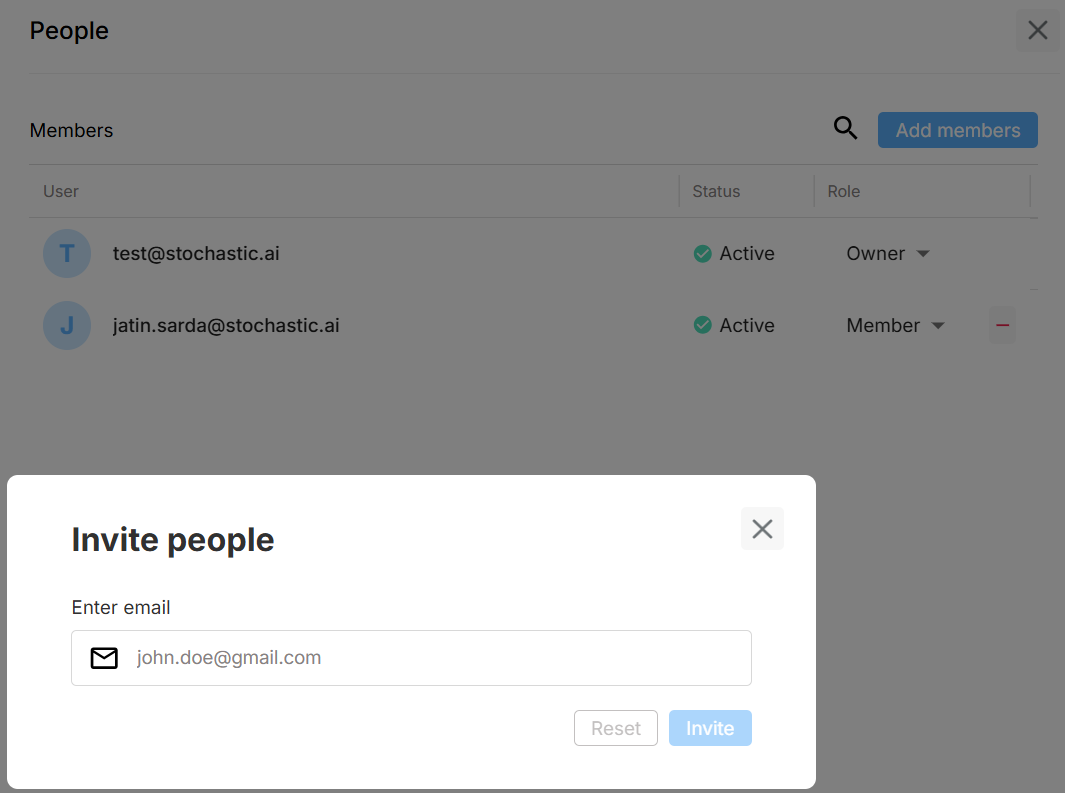Click green Active check icon for test@stochastic.ai
Viewport: 1065px width, 793px height.
(702, 254)
